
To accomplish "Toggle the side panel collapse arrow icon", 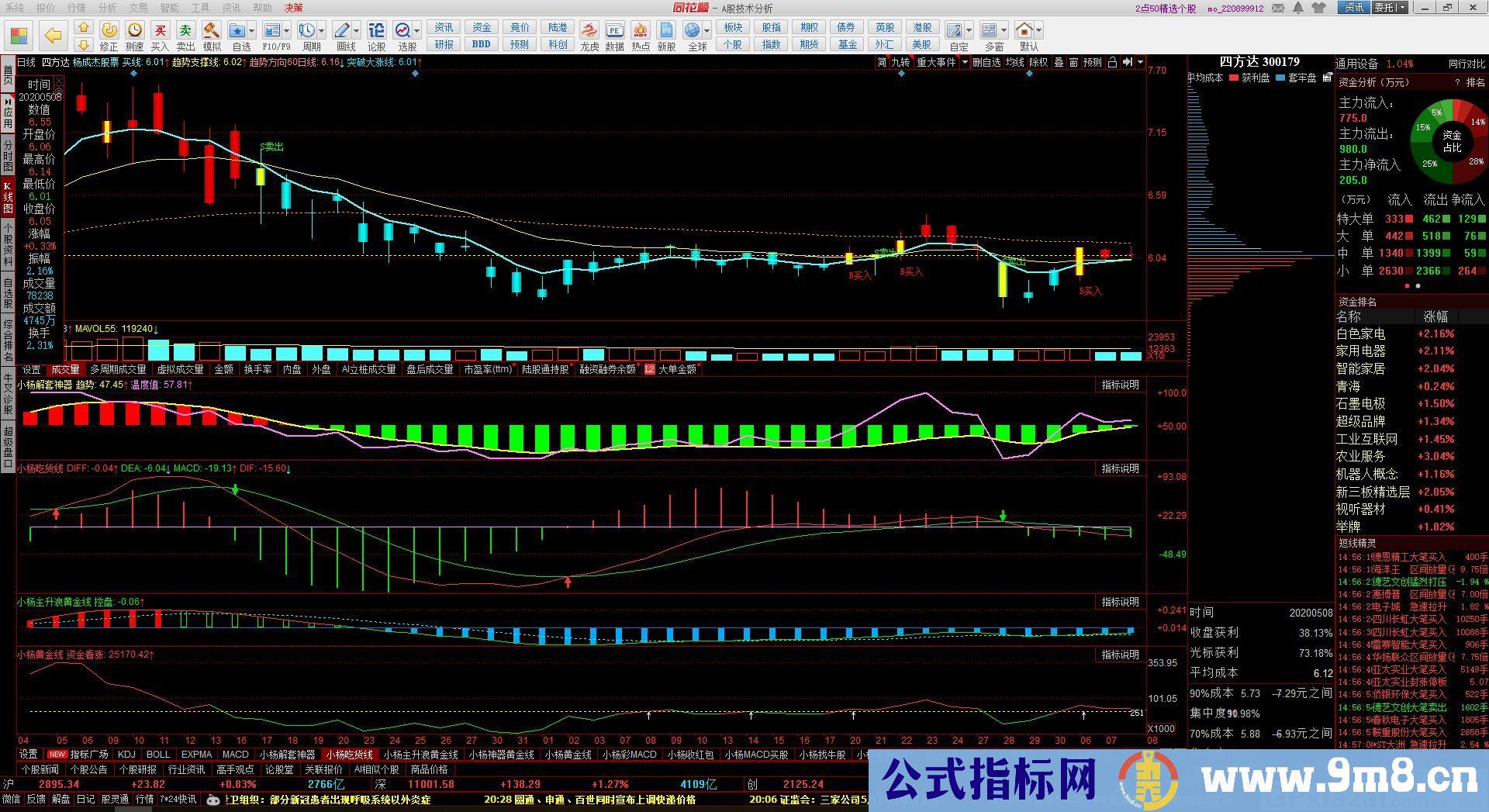I will [x=1128, y=62].
